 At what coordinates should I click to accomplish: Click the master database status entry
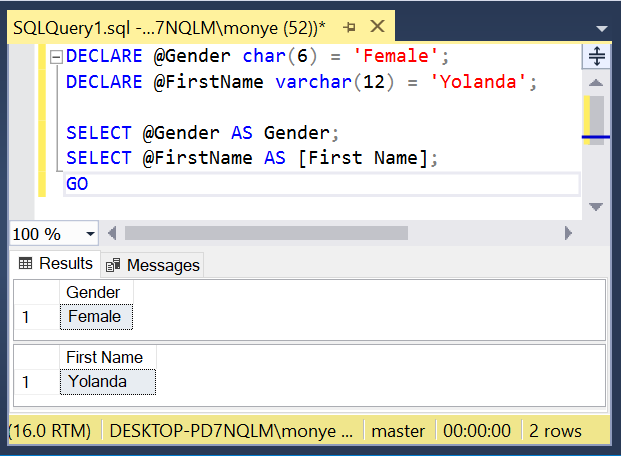point(398,431)
